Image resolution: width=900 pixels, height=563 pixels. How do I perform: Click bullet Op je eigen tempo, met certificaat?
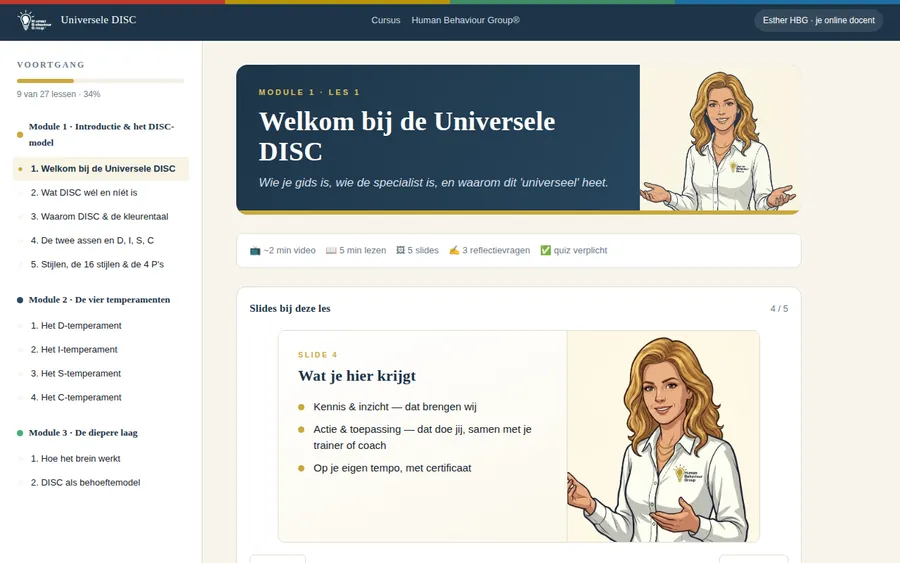click(x=392, y=468)
